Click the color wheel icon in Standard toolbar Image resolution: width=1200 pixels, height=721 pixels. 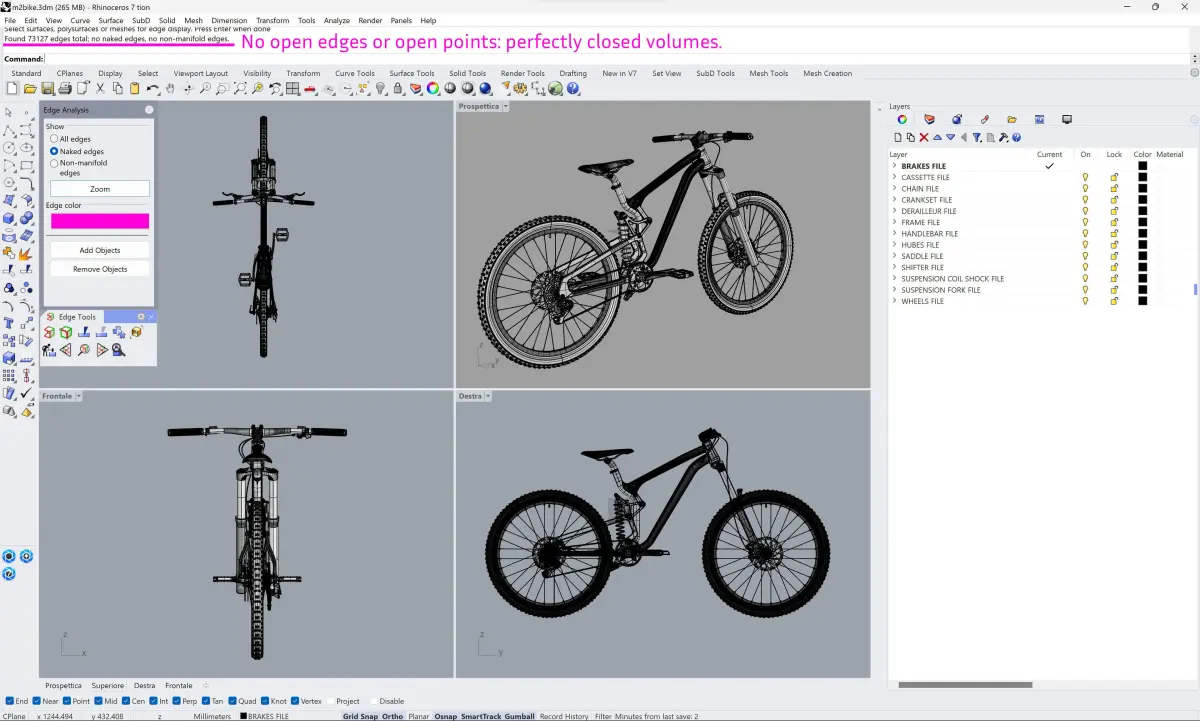tap(433, 89)
